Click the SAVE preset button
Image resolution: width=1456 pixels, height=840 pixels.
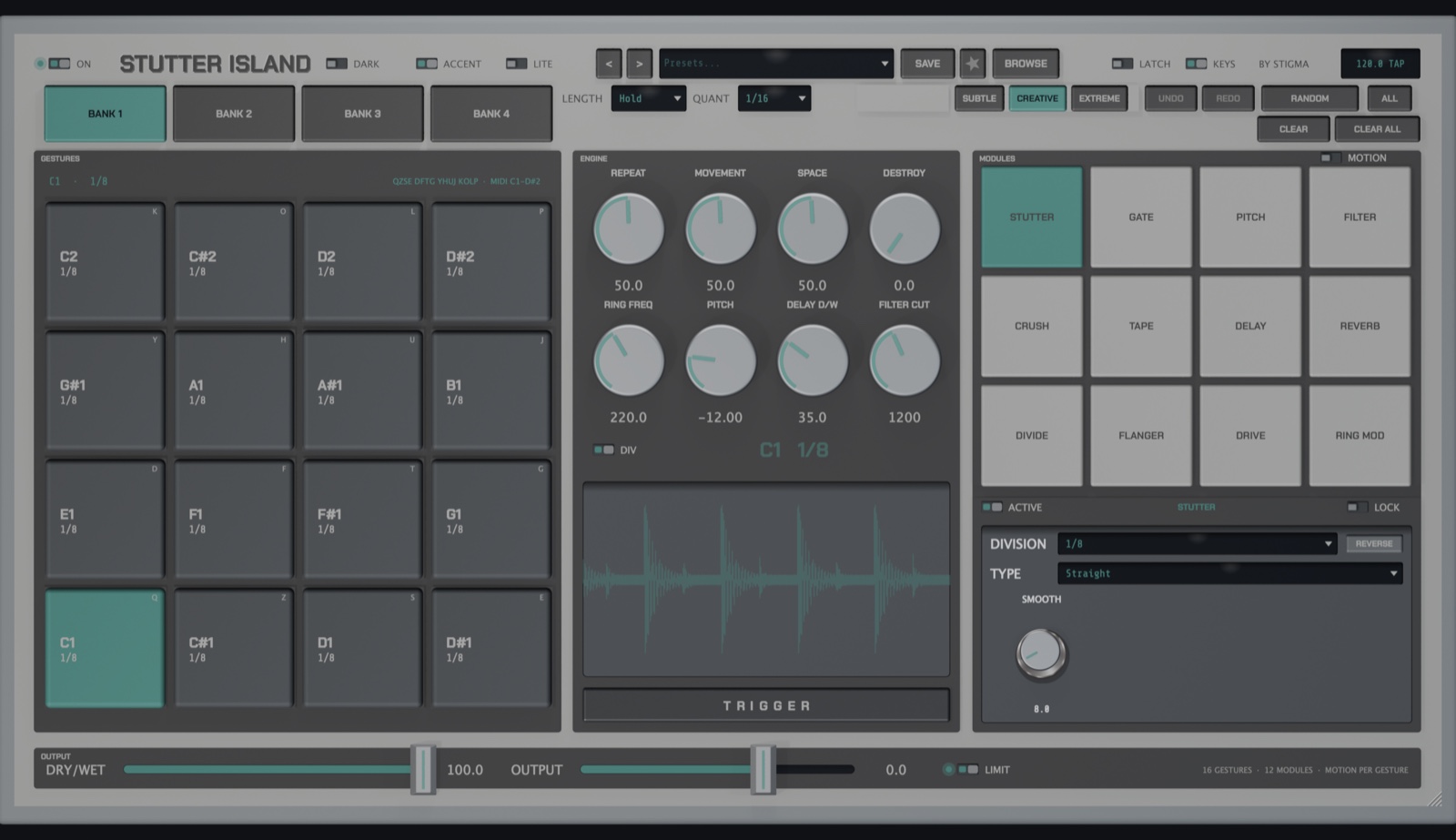click(x=927, y=64)
